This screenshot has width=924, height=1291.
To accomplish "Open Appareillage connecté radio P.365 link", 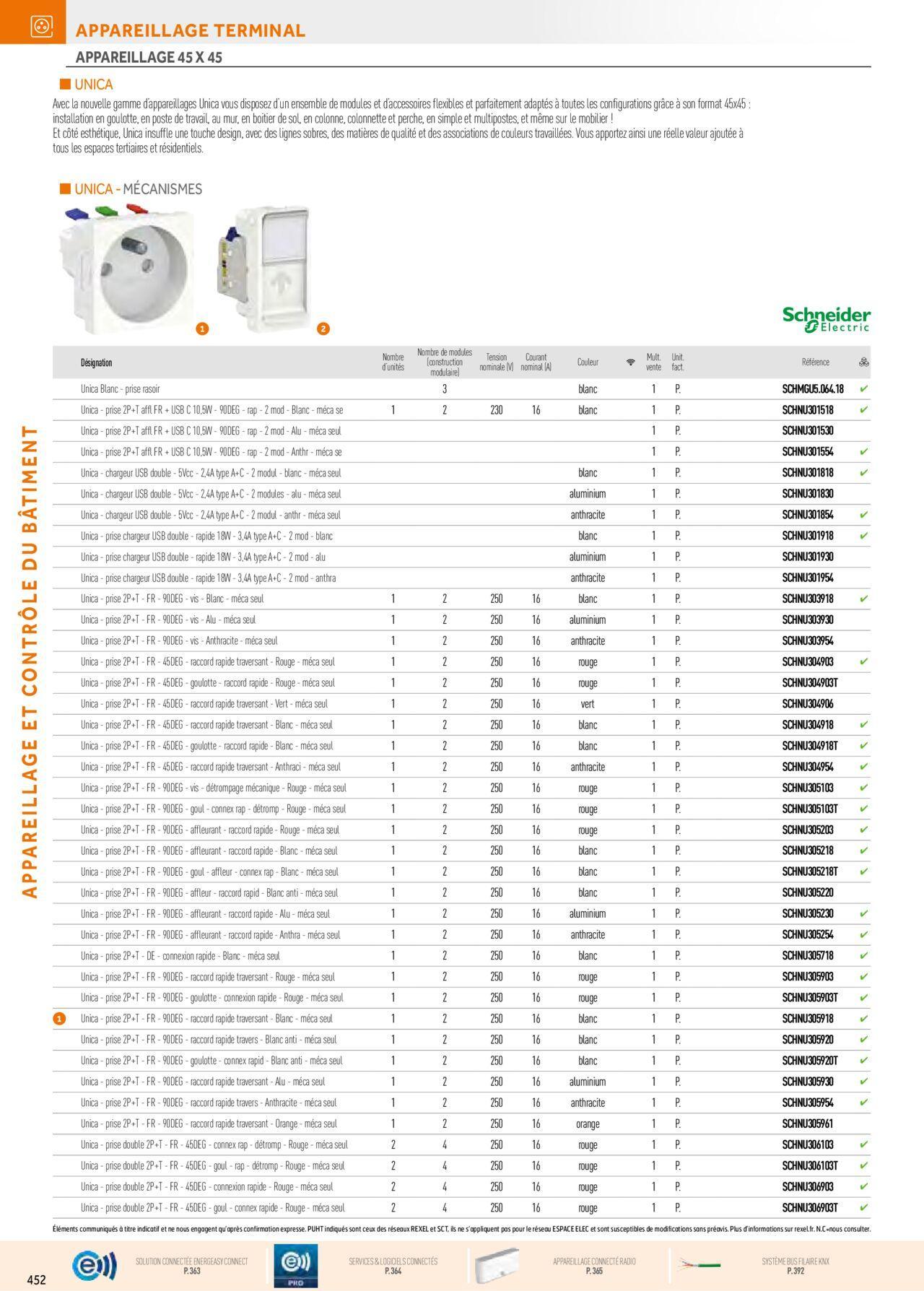I will [x=594, y=1266].
